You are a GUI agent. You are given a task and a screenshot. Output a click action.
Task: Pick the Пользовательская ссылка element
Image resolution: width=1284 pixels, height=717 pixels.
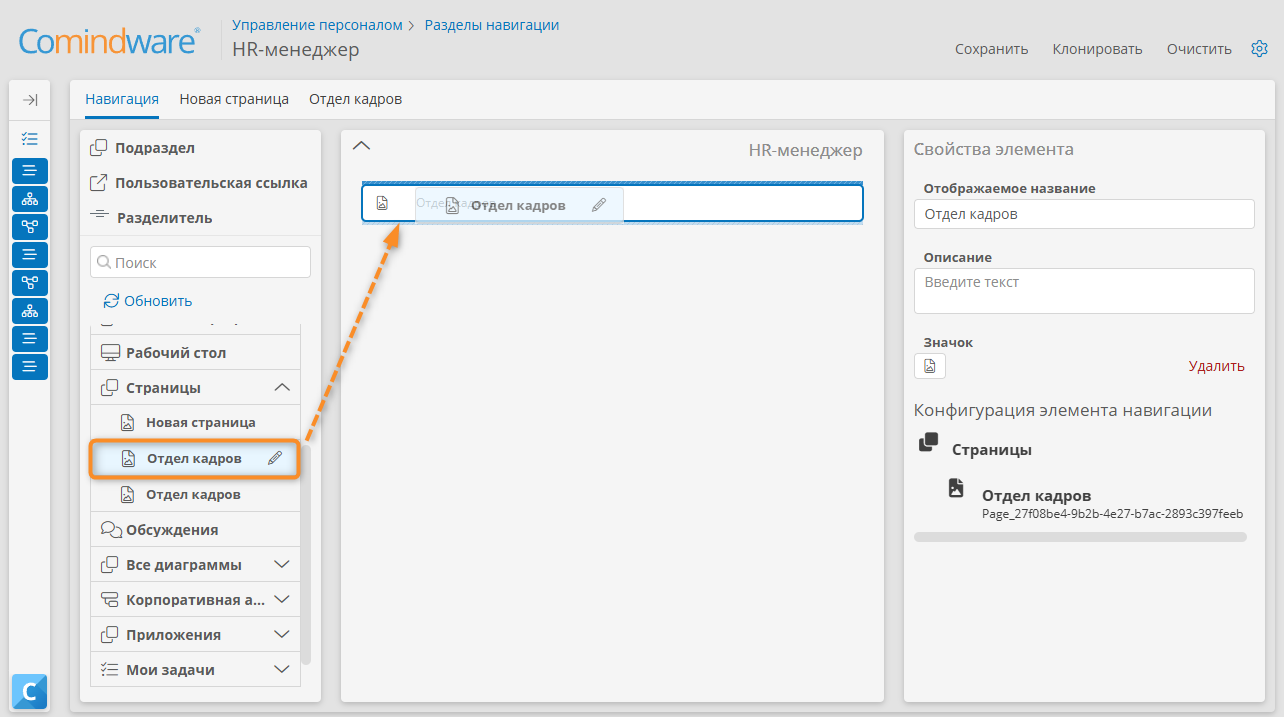(x=199, y=183)
